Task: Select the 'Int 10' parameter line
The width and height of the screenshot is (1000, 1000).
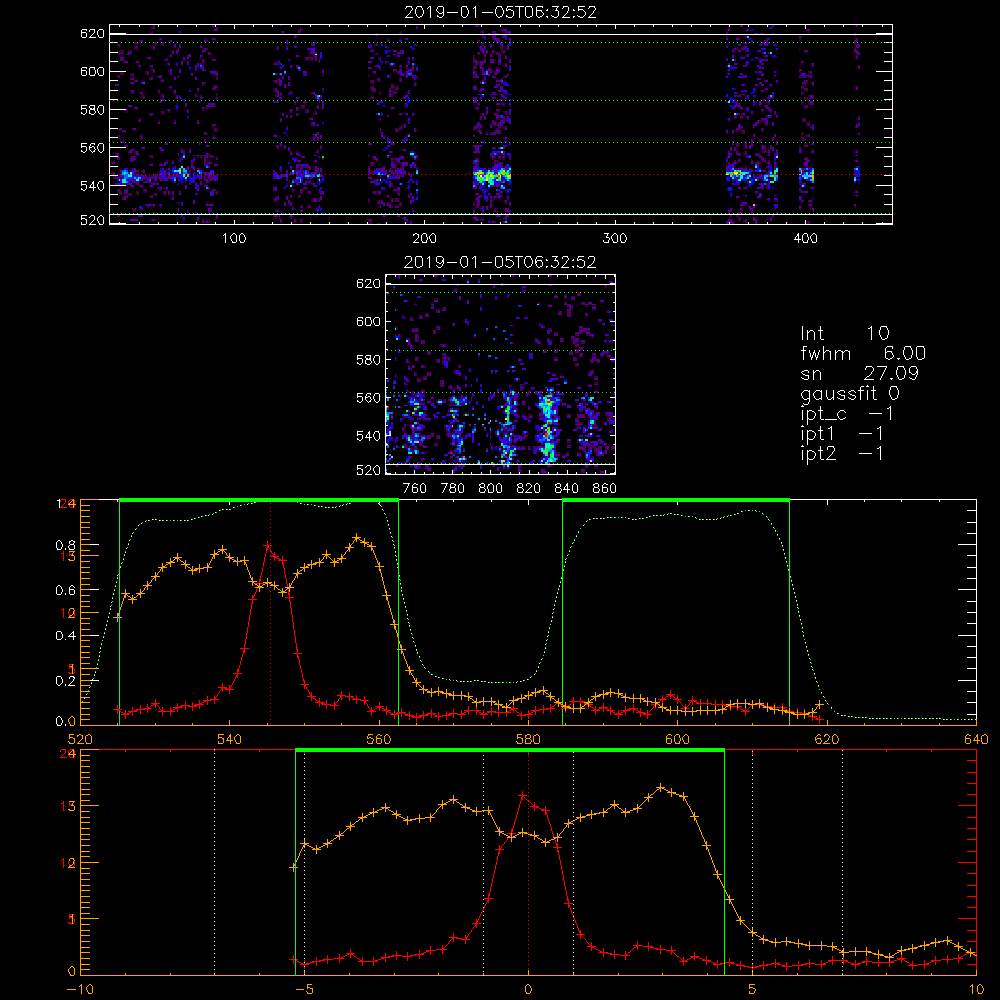Action: [x=844, y=333]
